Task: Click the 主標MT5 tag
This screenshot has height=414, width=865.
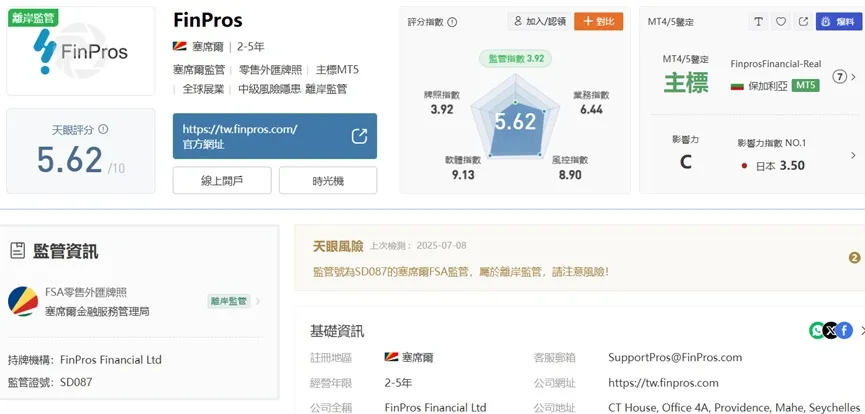Action: click(337, 70)
